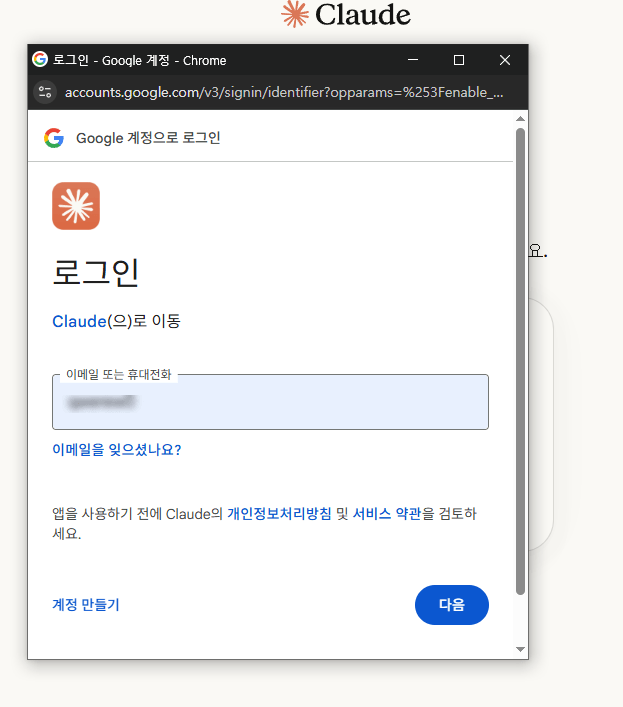Open the 서비스 약관 link
The image size is (623, 707).
pos(387,514)
